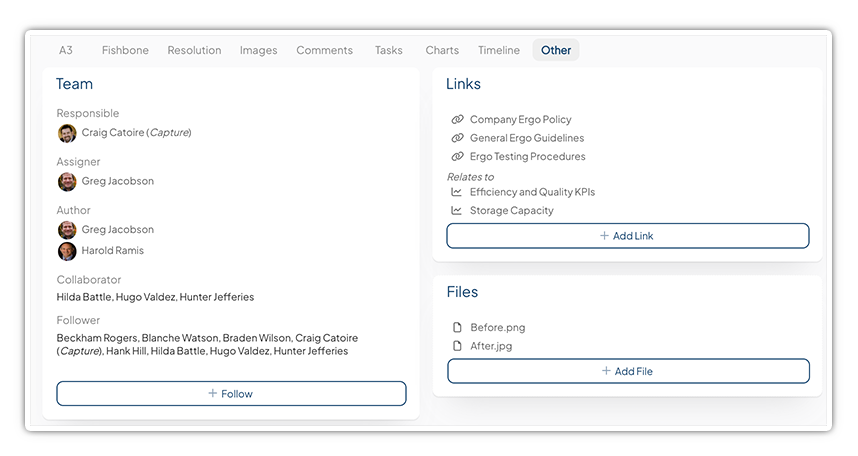Click the link icon beside General Ergo Guidelines
This screenshot has width=858, height=456.
[457, 138]
